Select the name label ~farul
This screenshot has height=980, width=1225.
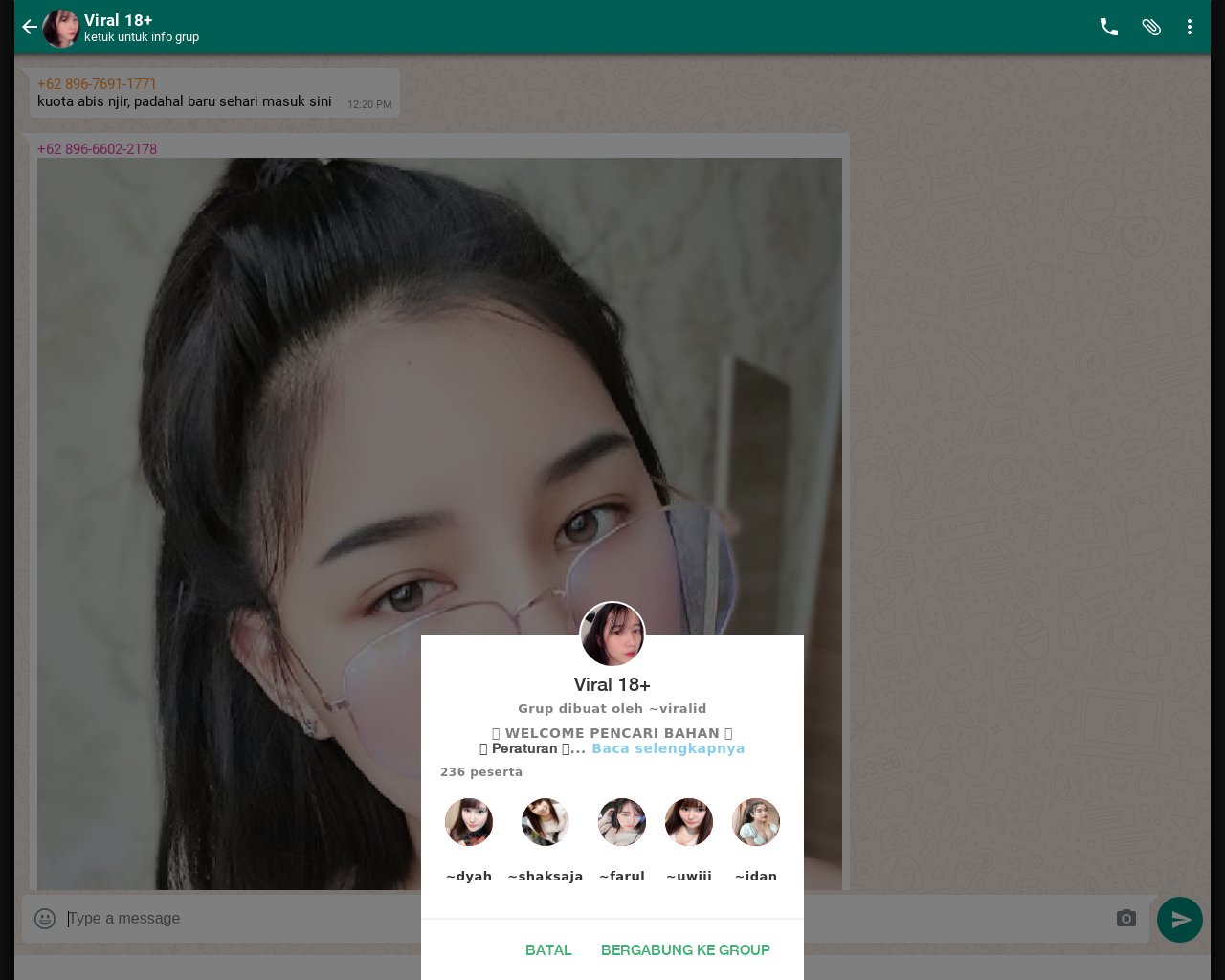[x=622, y=877]
